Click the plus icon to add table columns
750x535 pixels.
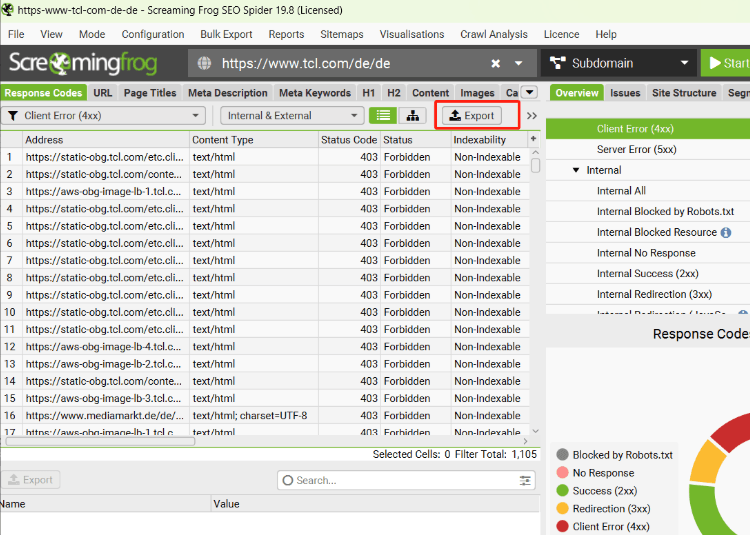(x=533, y=139)
